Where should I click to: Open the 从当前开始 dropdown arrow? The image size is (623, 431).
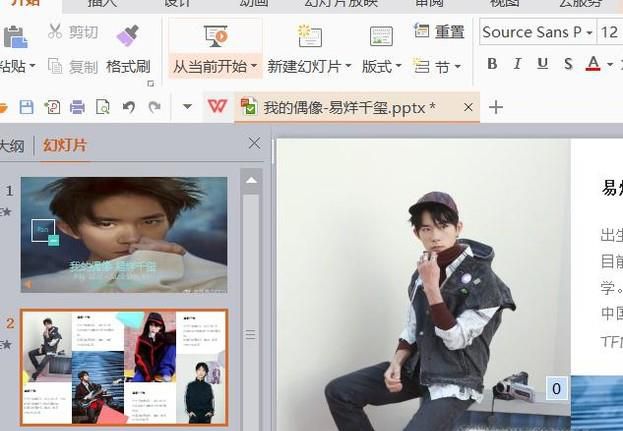coord(254,66)
